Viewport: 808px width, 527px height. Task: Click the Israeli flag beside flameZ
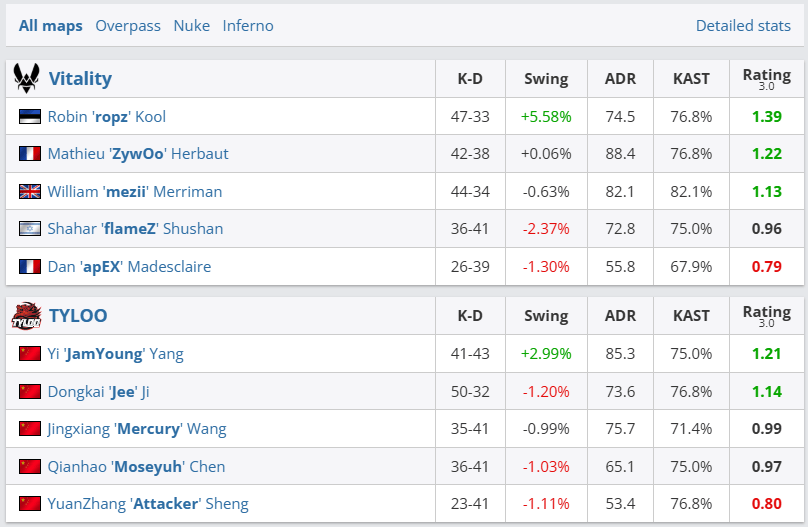pyautogui.click(x=30, y=229)
